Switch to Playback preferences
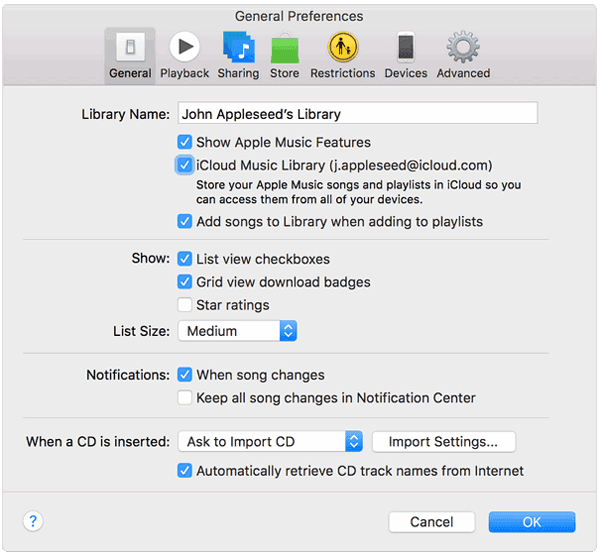Viewport: 600px width, 555px height. (x=184, y=56)
